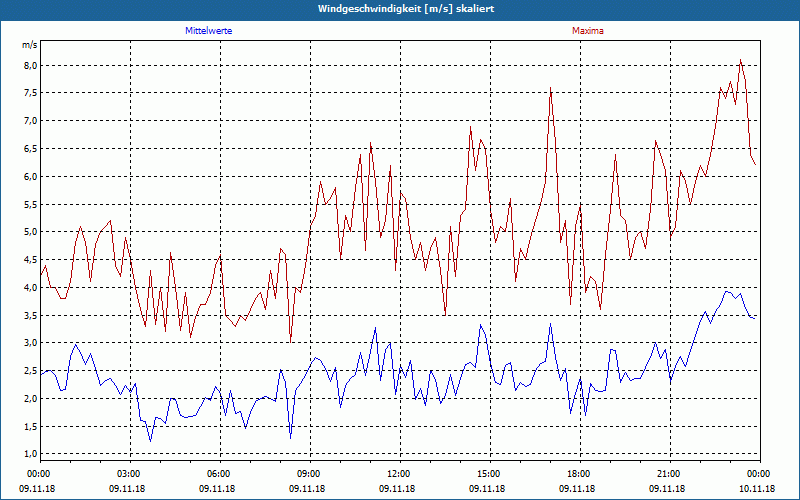This screenshot has height=500, width=800.
Task: Click the 7,5 y-axis value
Action: 29,93
